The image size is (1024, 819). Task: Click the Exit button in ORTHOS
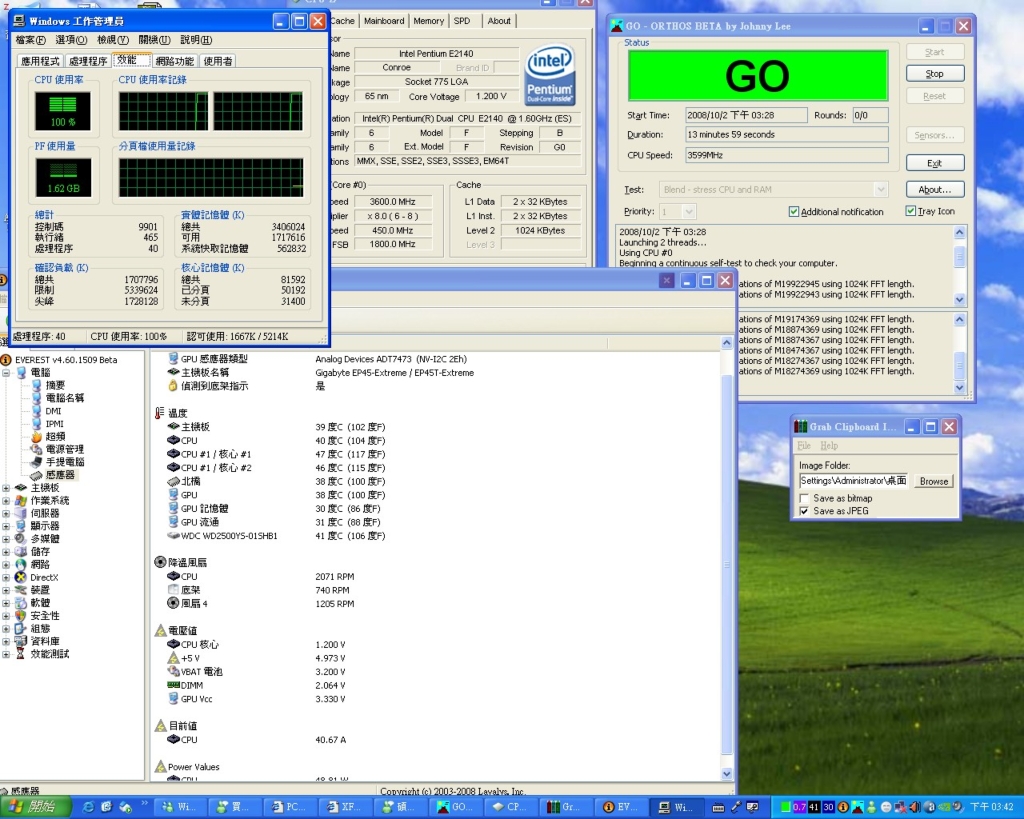[x=935, y=163]
